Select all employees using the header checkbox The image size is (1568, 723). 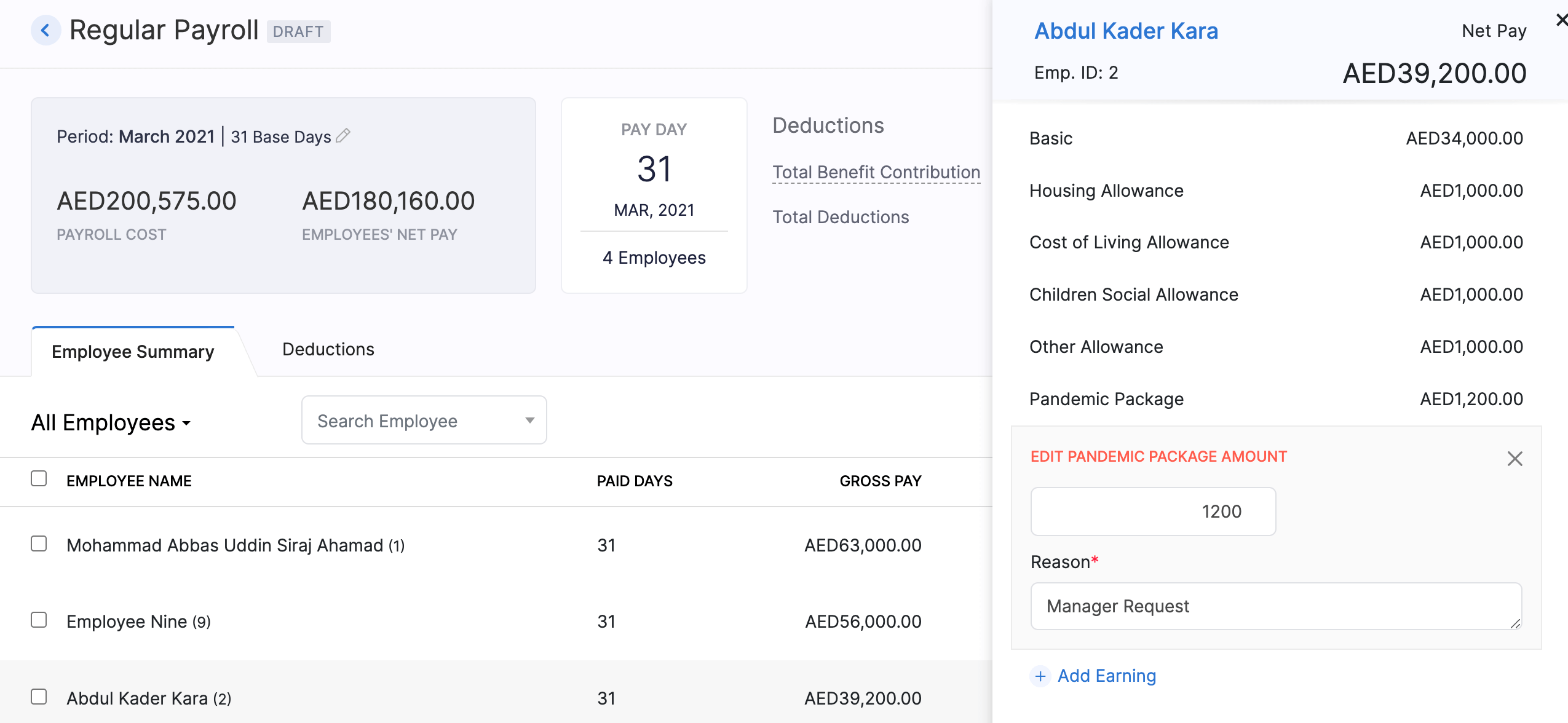(x=39, y=476)
